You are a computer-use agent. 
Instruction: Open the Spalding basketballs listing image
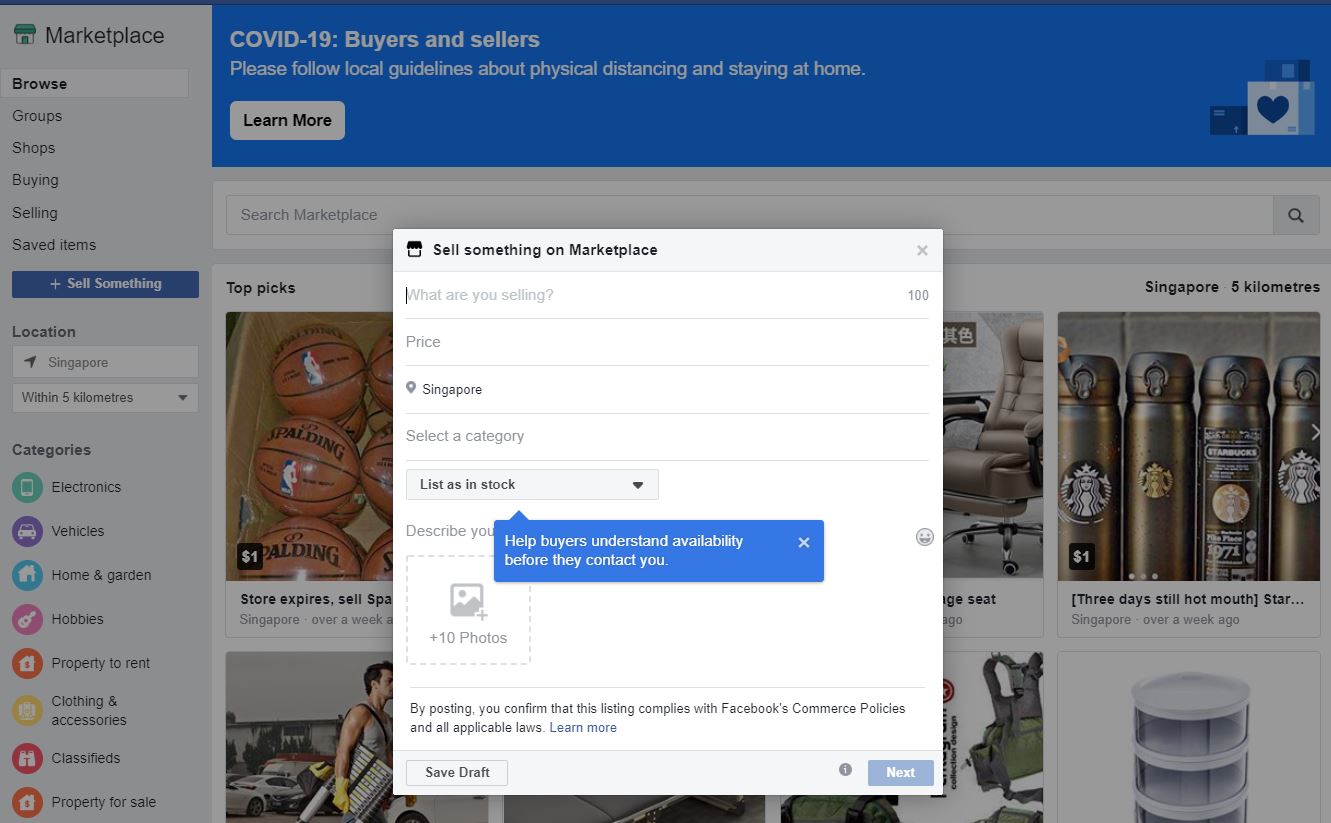pyautogui.click(x=309, y=446)
